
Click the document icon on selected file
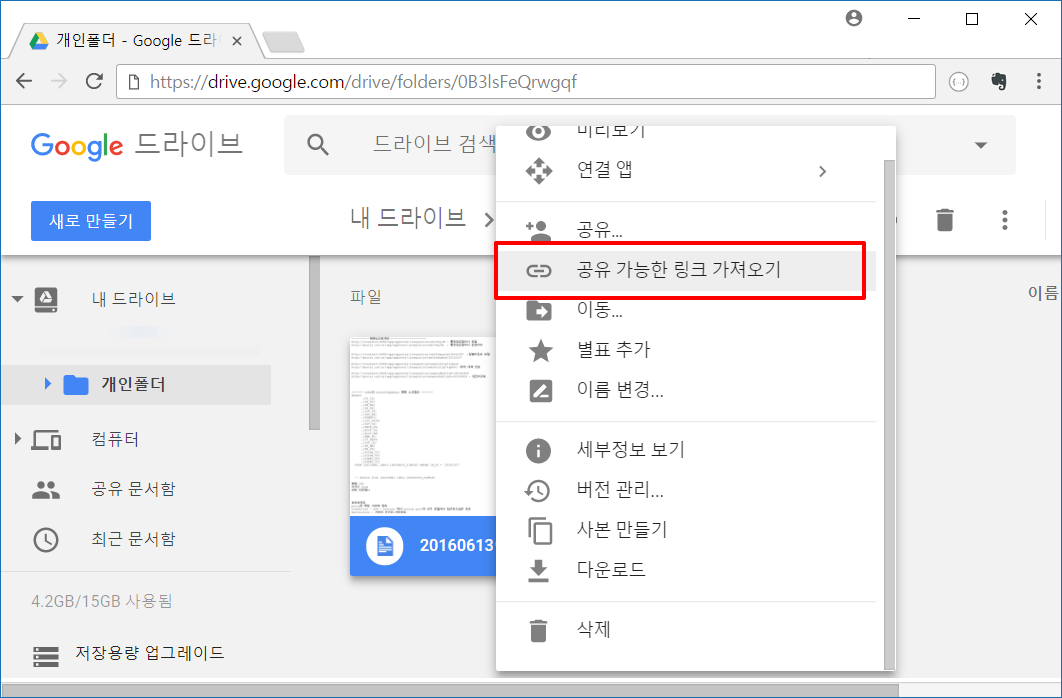(x=385, y=546)
